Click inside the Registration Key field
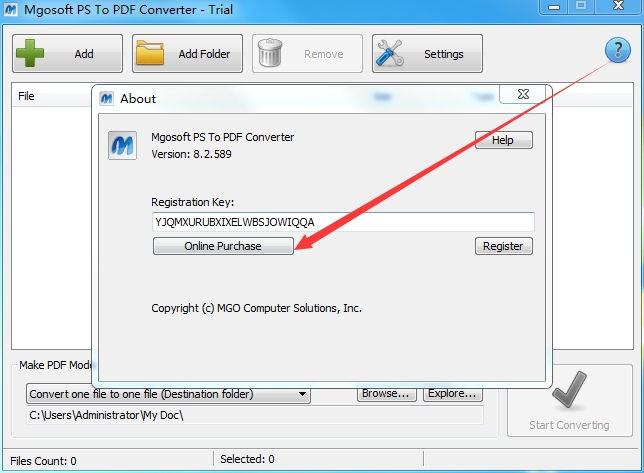644x473 pixels. point(343,222)
